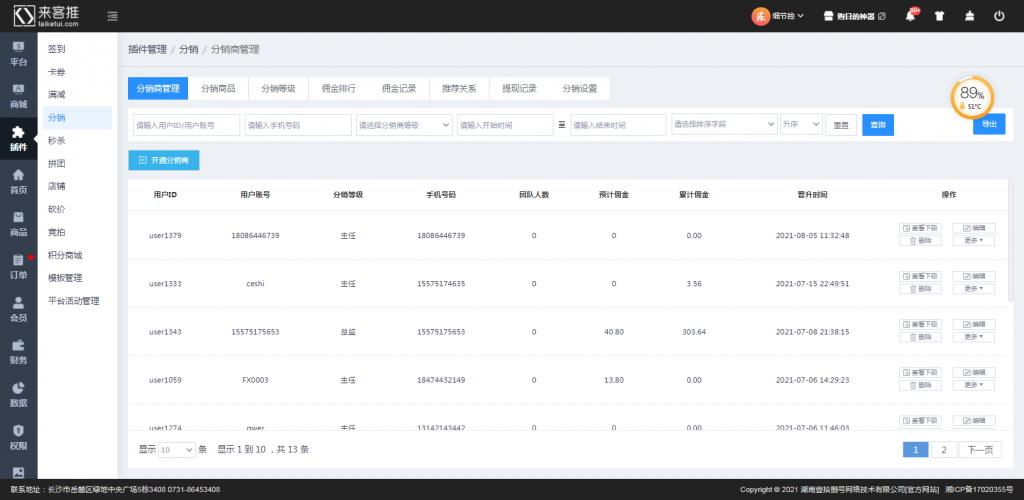This screenshot has height=500, width=1024.
Task: Switch to the 佣金记录 tab
Action: pyautogui.click(x=399, y=89)
